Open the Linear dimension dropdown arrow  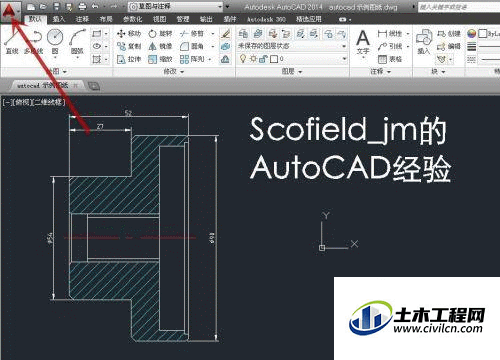tap(408, 33)
